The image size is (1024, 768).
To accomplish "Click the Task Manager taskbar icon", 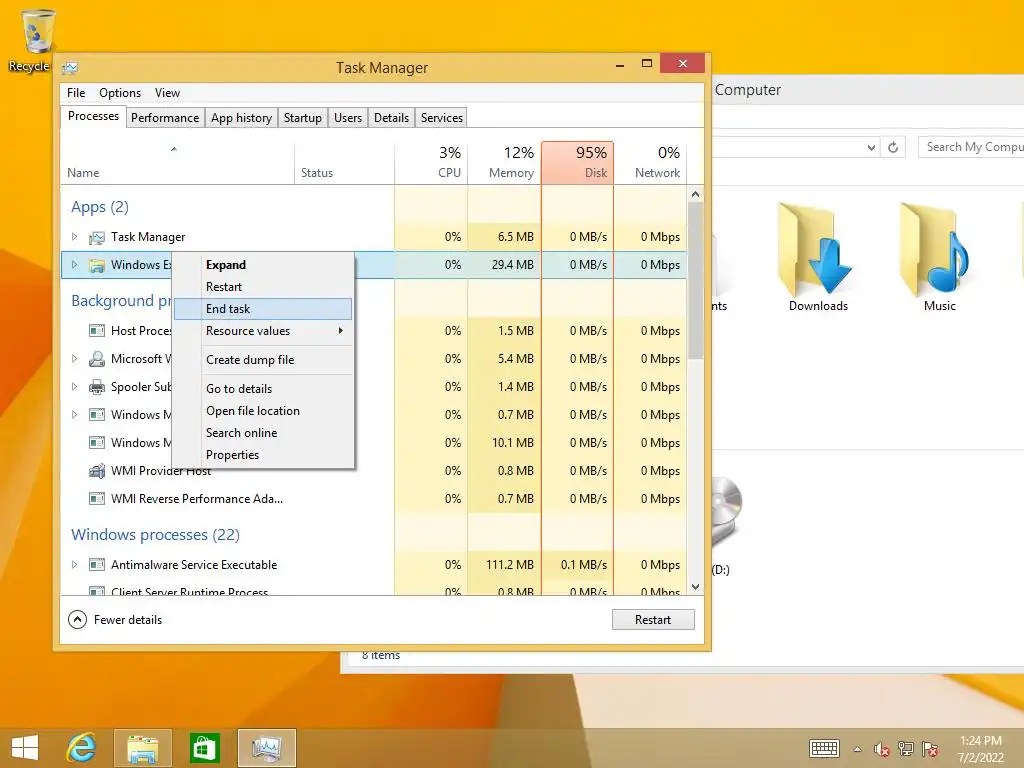I will (266, 748).
